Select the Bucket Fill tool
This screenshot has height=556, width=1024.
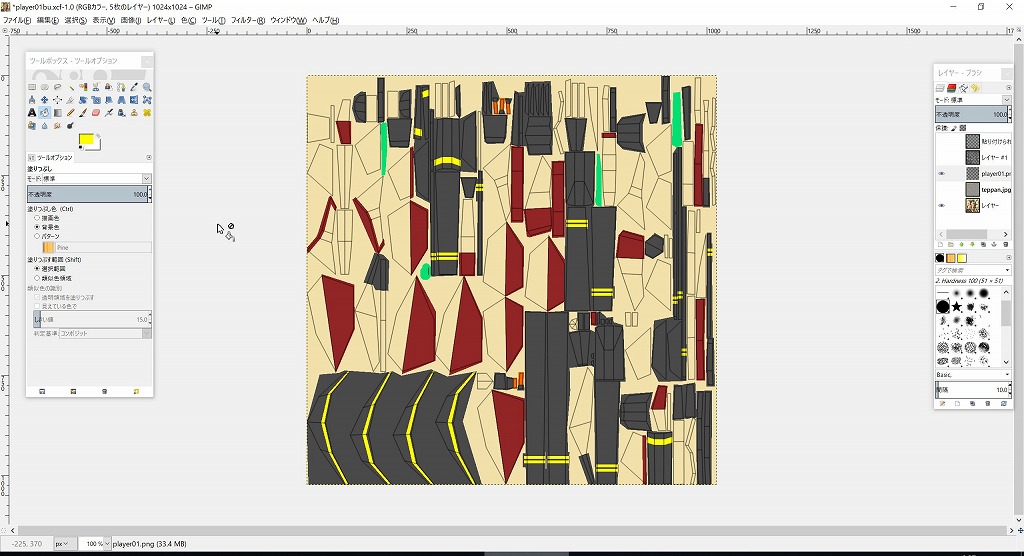pos(44,112)
